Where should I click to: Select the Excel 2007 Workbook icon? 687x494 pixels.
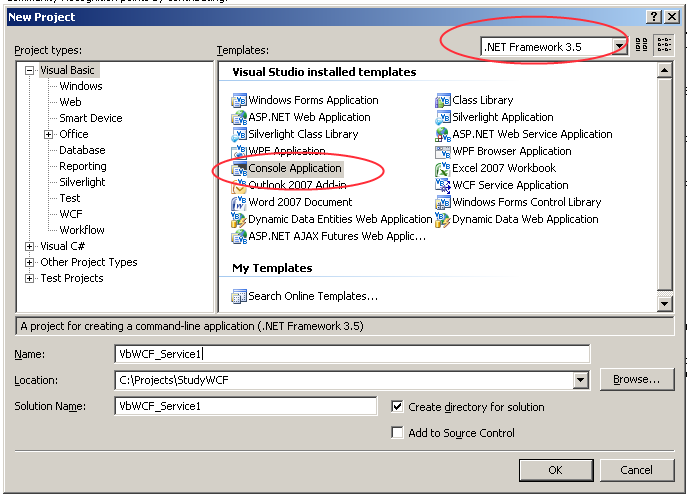(x=443, y=168)
